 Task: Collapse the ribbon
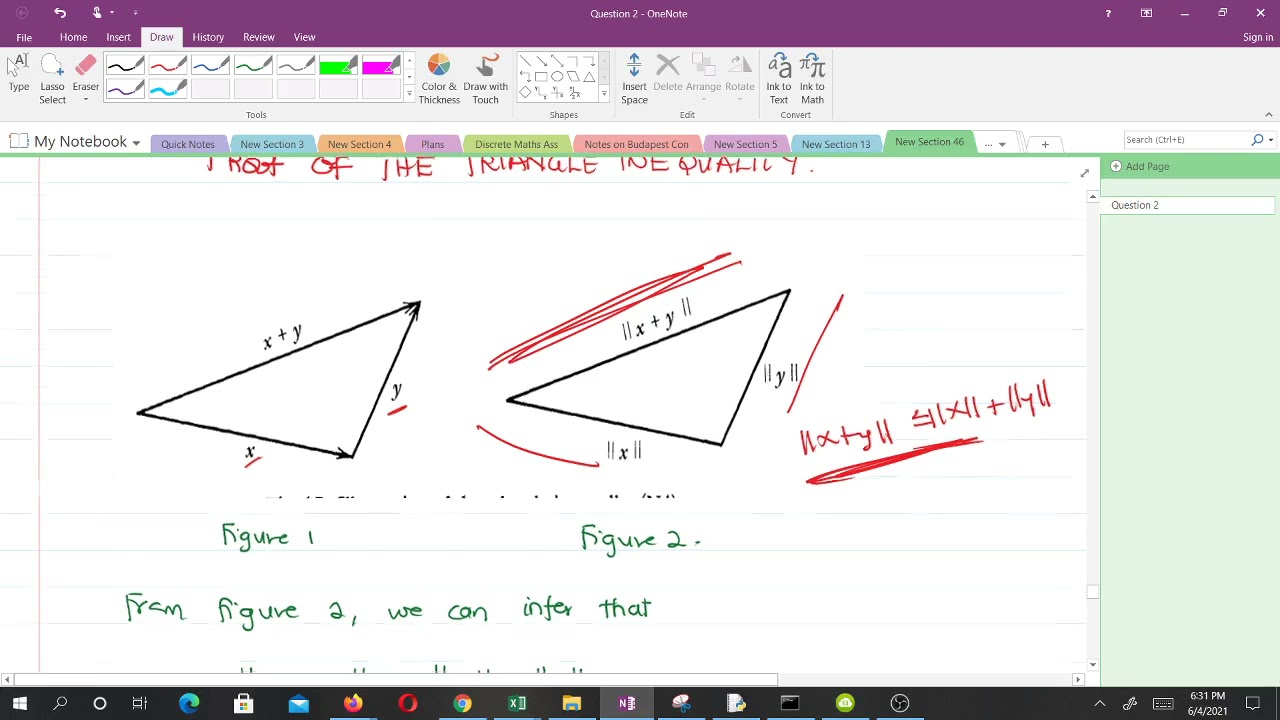click(x=1268, y=115)
